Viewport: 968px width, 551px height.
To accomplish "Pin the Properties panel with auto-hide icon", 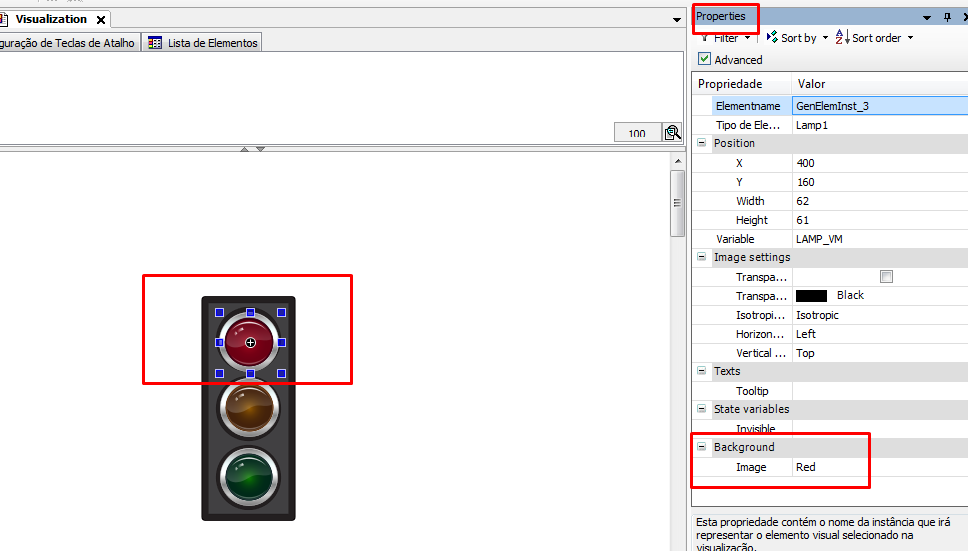I will tap(947, 17).
